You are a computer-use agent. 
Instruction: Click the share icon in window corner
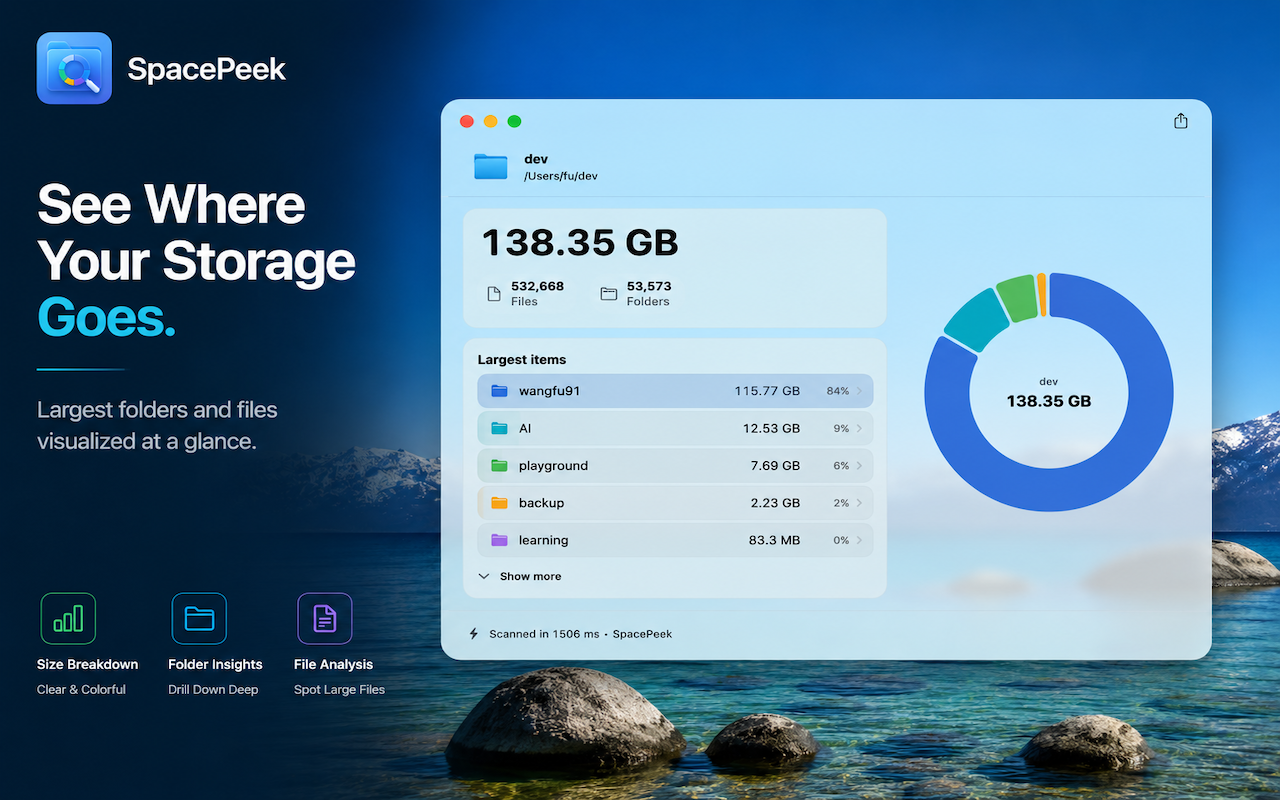(1181, 121)
